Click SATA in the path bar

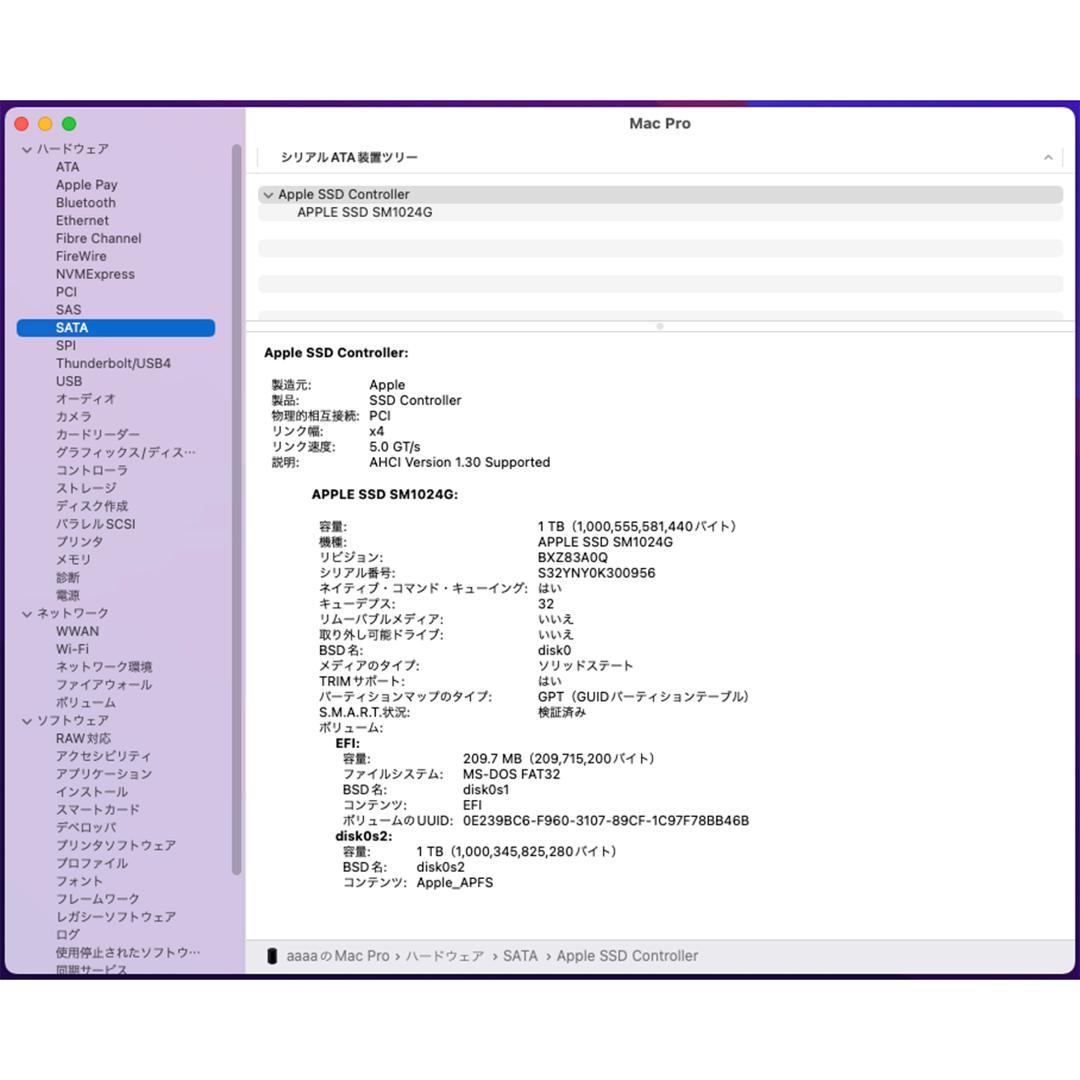(x=520, y=956)
